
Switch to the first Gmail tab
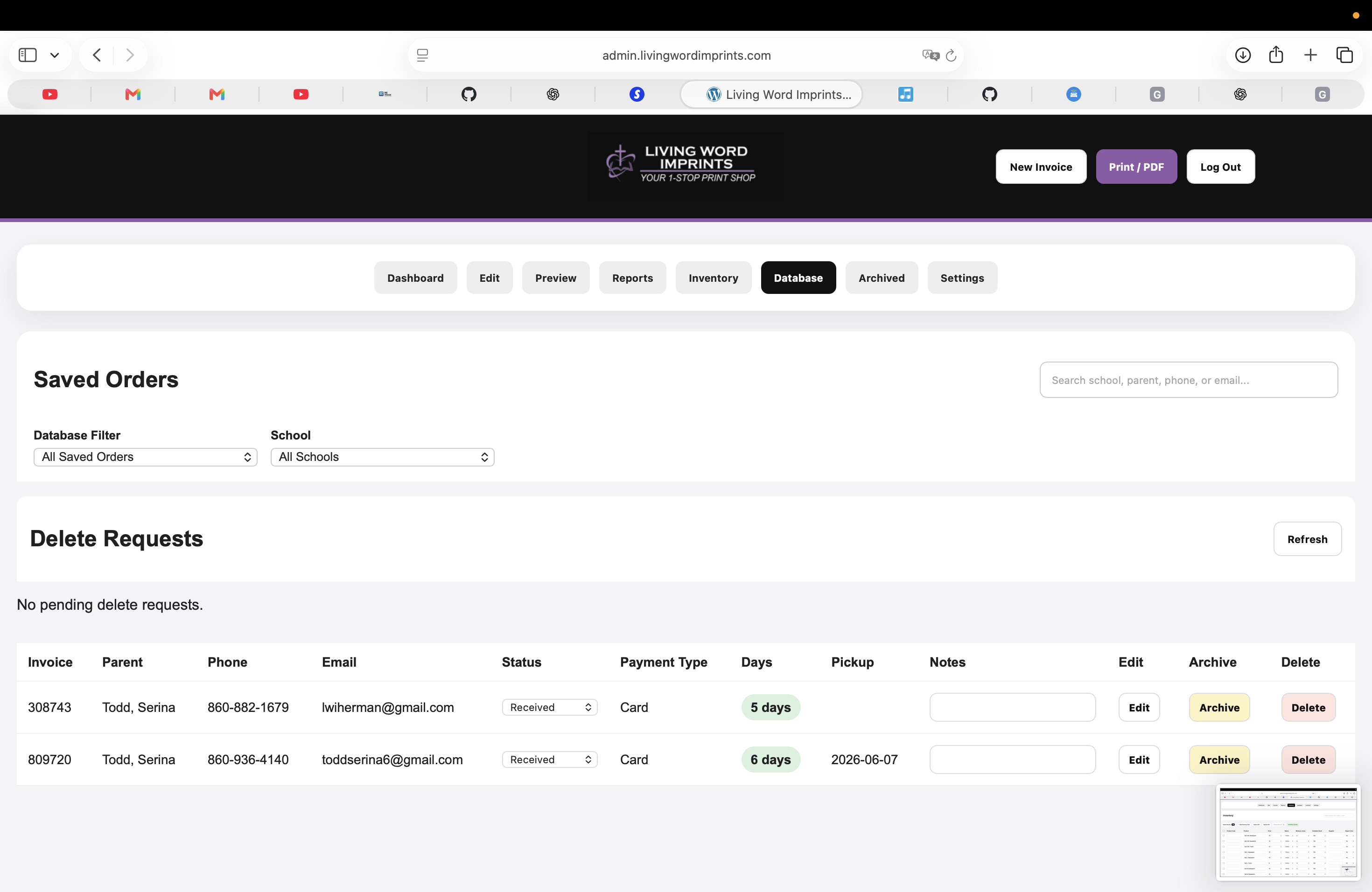pos(133,95)
